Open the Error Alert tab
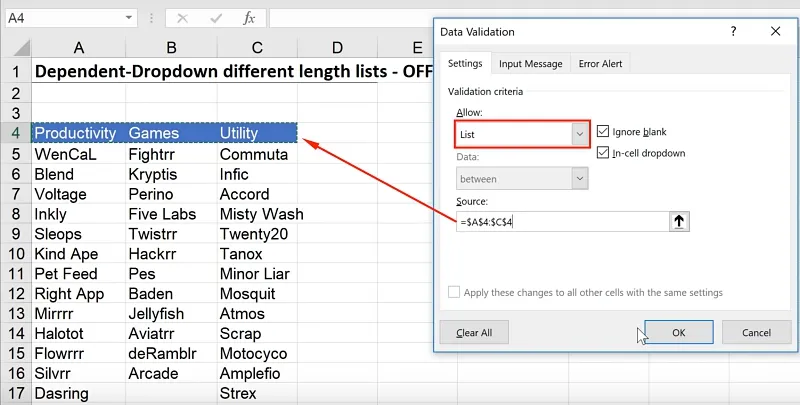The image size is (800, 405). coord(600,64)
